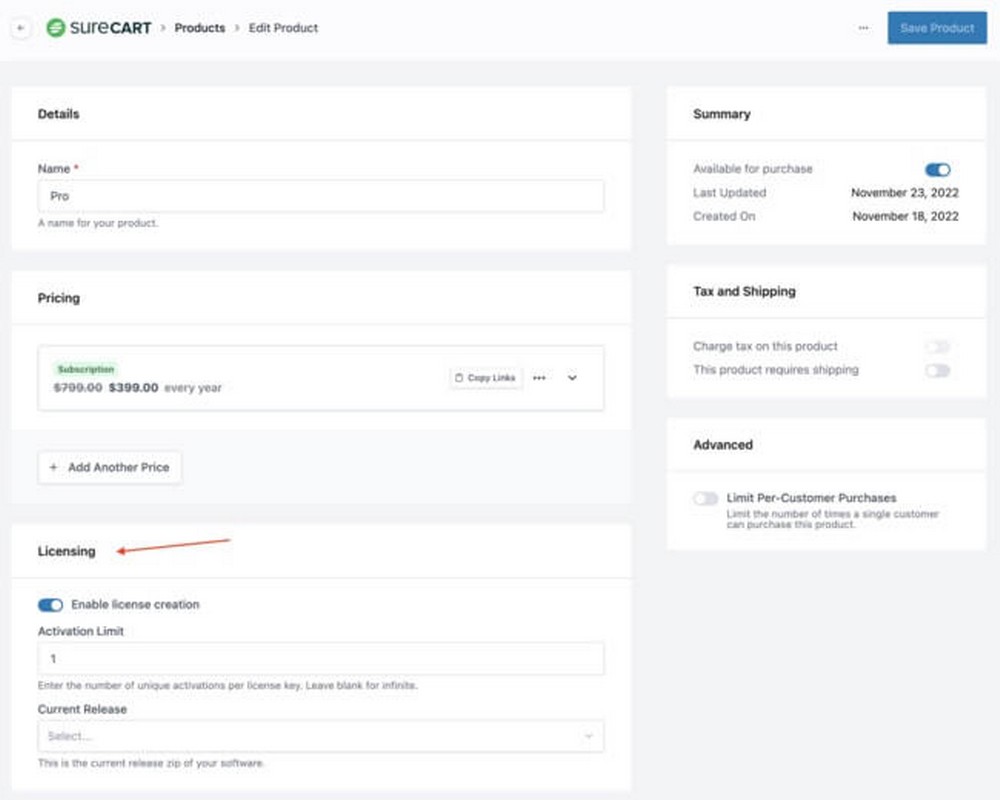Image resolution: width=1000 pixels, height=800 pixels.
Task: Disable license creation
Action: coord(50,604)
